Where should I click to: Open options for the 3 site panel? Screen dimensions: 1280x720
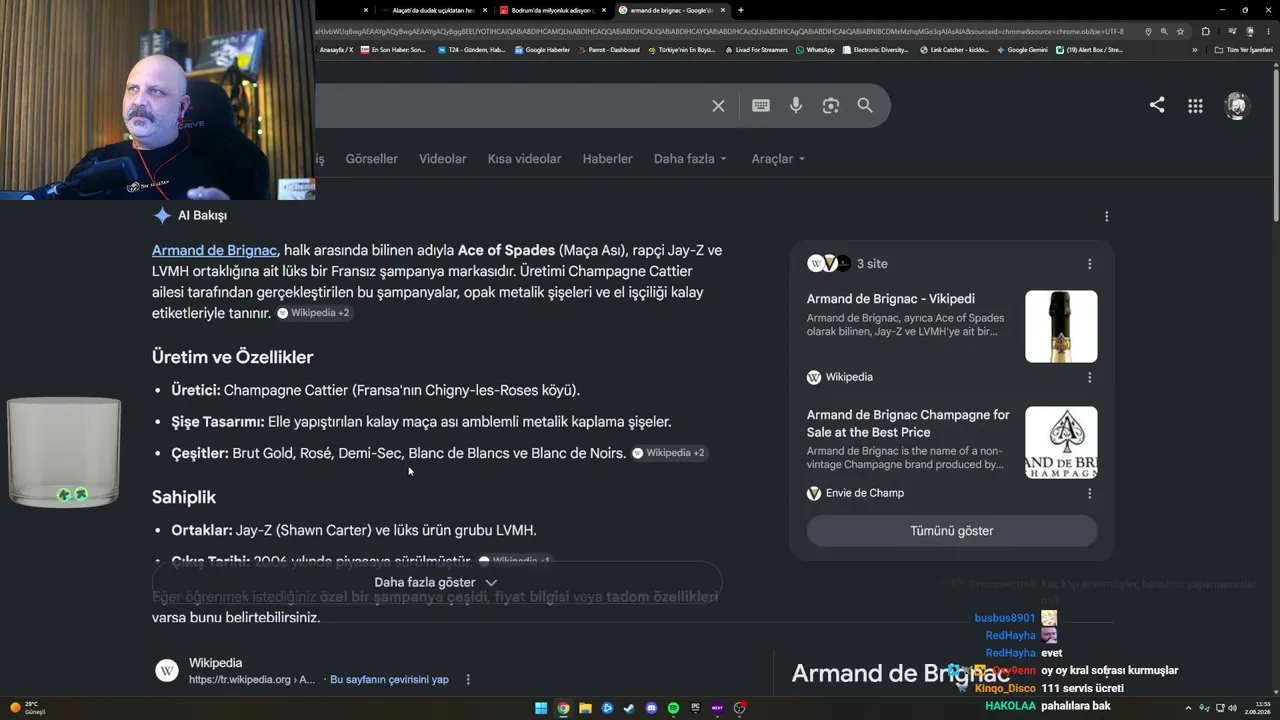[x=1090, y=264]
